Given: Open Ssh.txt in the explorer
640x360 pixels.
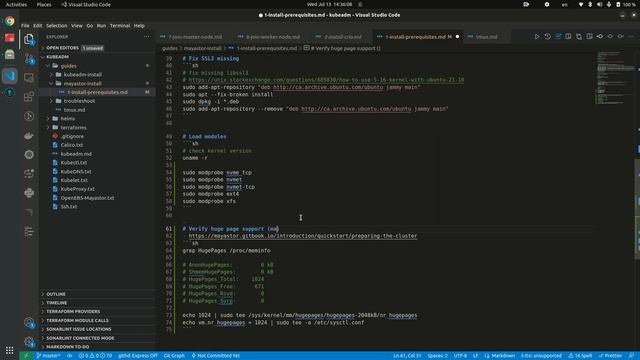Looking at the screenshot, I should click(x=69, y=207).
